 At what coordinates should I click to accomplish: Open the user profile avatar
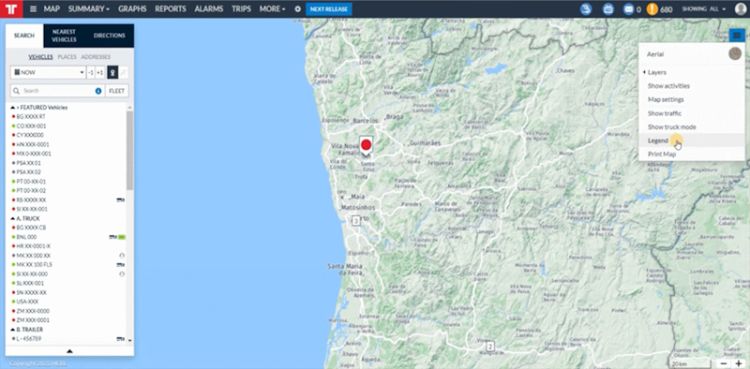point(740,9)
